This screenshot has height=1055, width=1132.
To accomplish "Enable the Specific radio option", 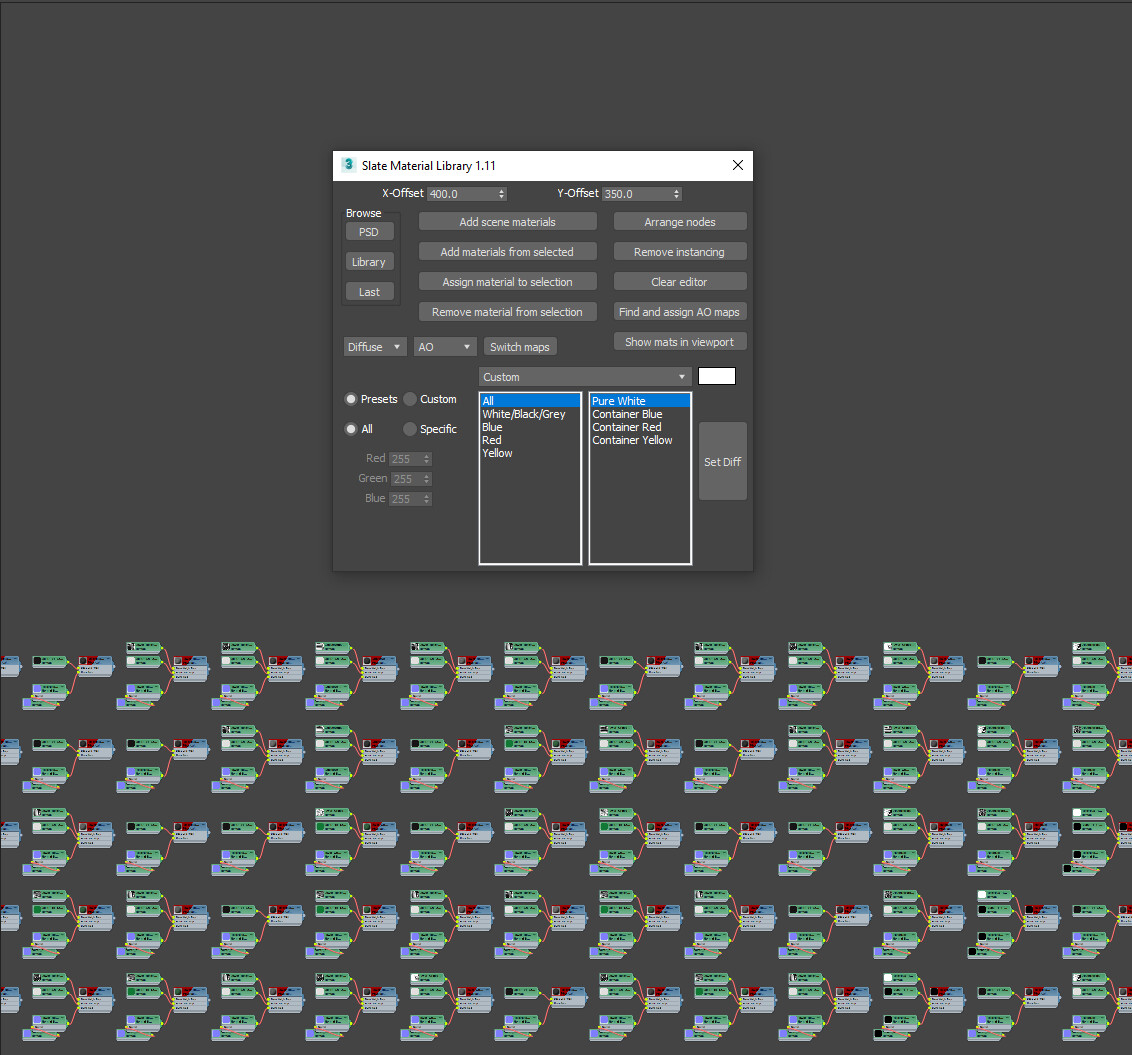I will (409, 429).
